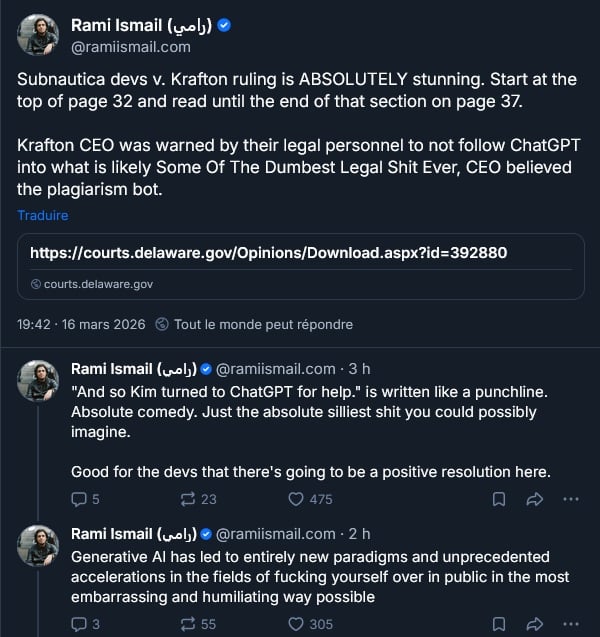Image resolution: width=600 pixels, height=637 pixels.
Task: Open more options on Generative AI post
Action: pyautogui.click(x=570, y=624)
